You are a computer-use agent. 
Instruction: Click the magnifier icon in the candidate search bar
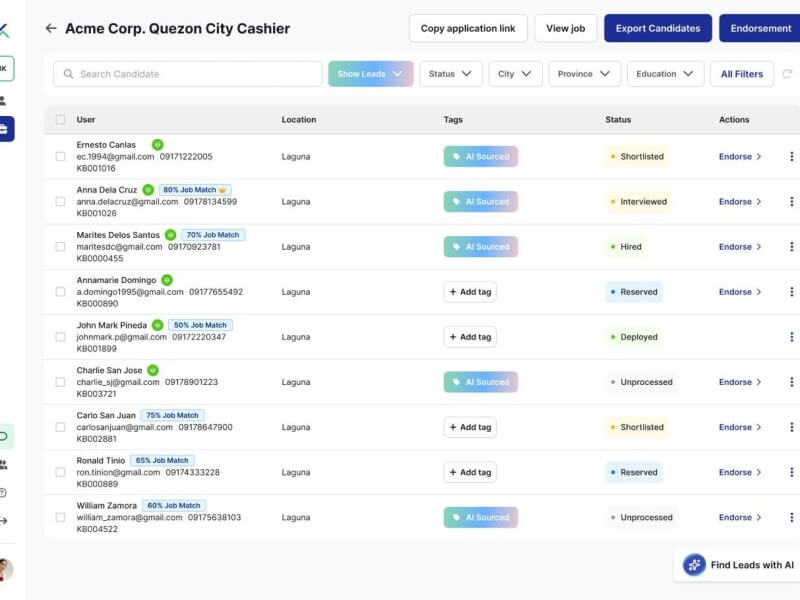point(65,73)
